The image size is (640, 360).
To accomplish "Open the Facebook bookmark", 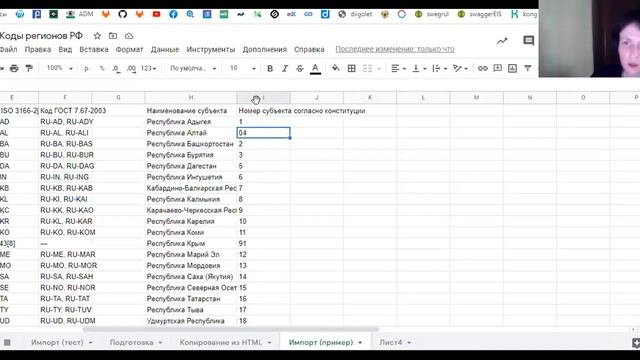I will tap(173, 14).
